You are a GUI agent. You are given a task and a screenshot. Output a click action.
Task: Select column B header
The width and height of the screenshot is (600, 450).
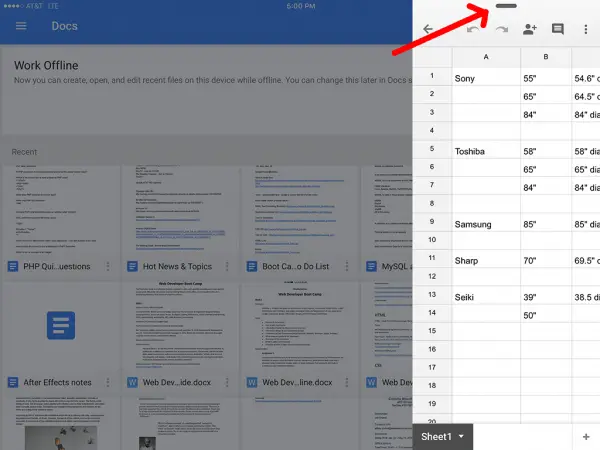tap(546, 57)
